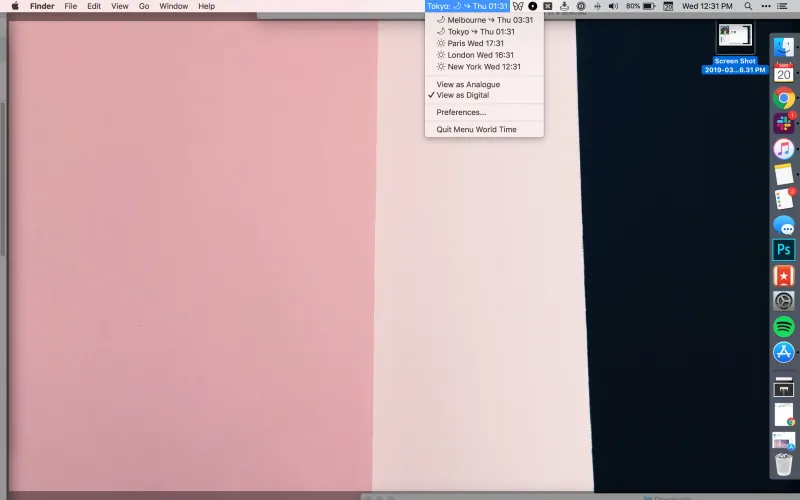The image size is (800, 500).
Task: Open Finder from the Dock
Action: pyautogui.click(x=784, y=47)
